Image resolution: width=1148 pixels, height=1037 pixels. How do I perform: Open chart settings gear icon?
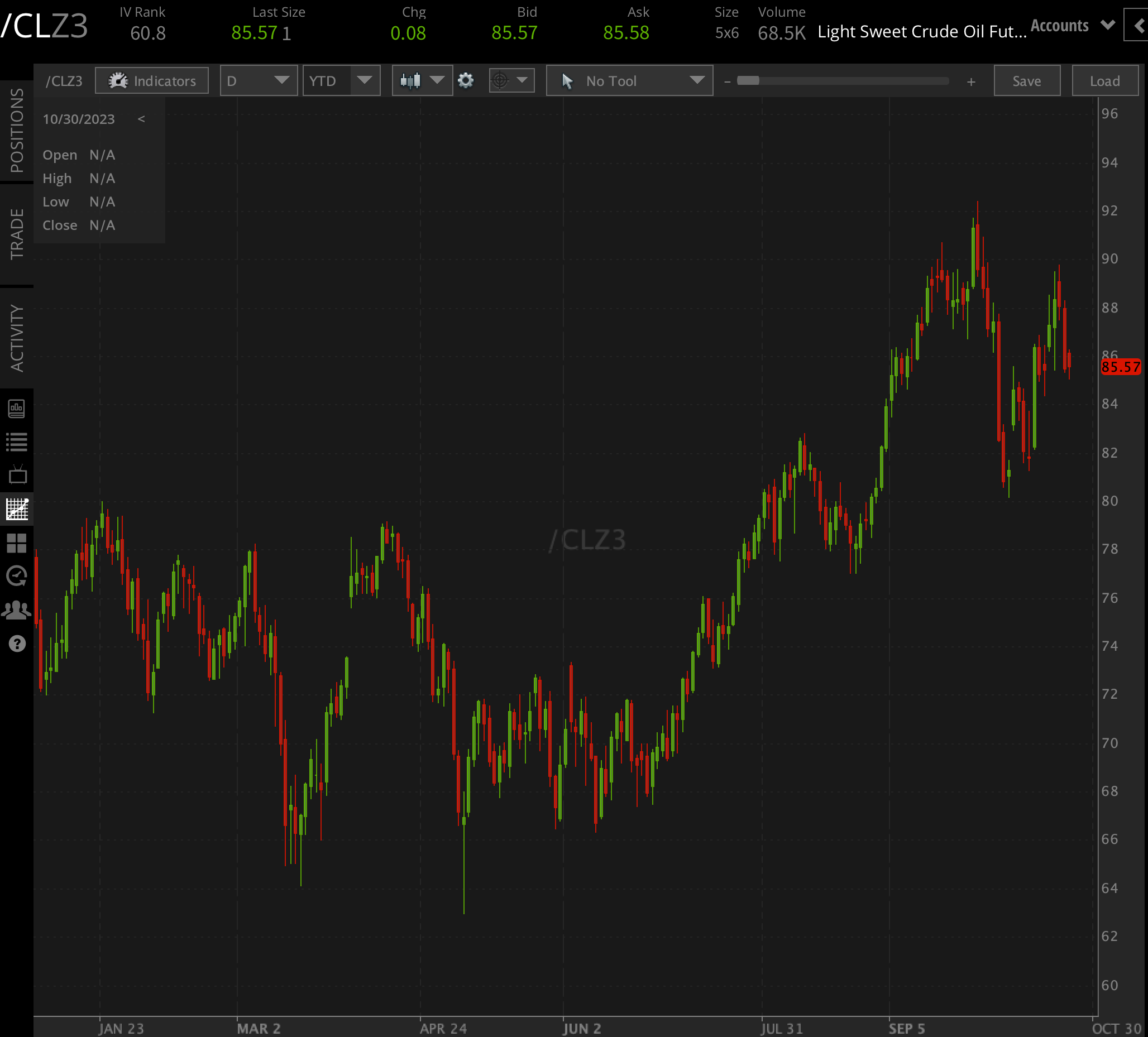click(x=465, y=81)
